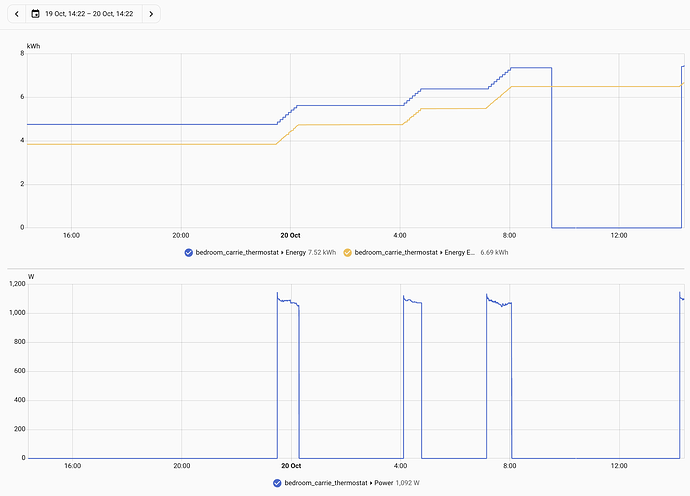Toggle the blue Energy series checkbox

[188, 253]
